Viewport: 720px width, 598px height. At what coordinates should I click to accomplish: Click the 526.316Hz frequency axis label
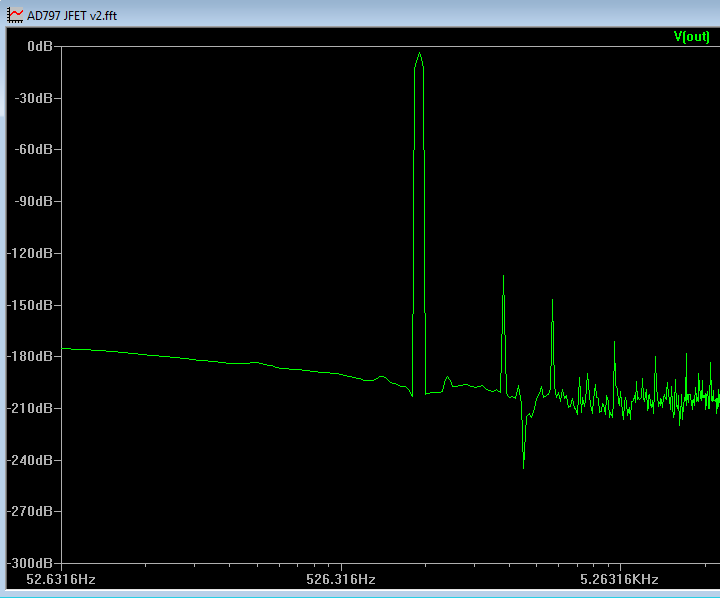(341, 579)
